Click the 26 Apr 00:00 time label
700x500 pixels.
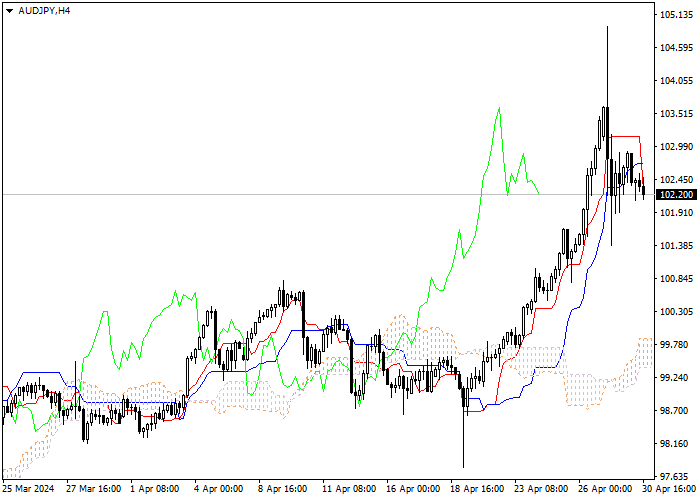[606, 489]
